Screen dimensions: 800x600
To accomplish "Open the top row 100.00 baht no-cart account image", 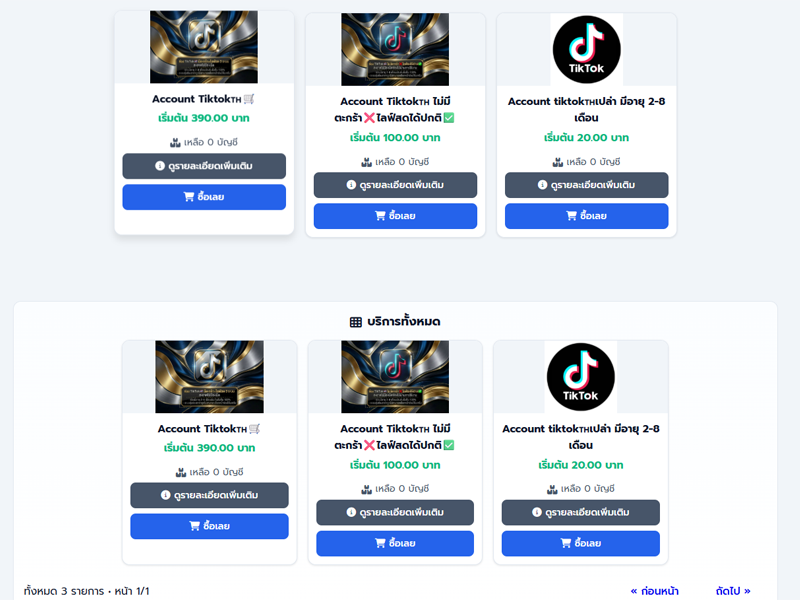I will coord(395,49).
